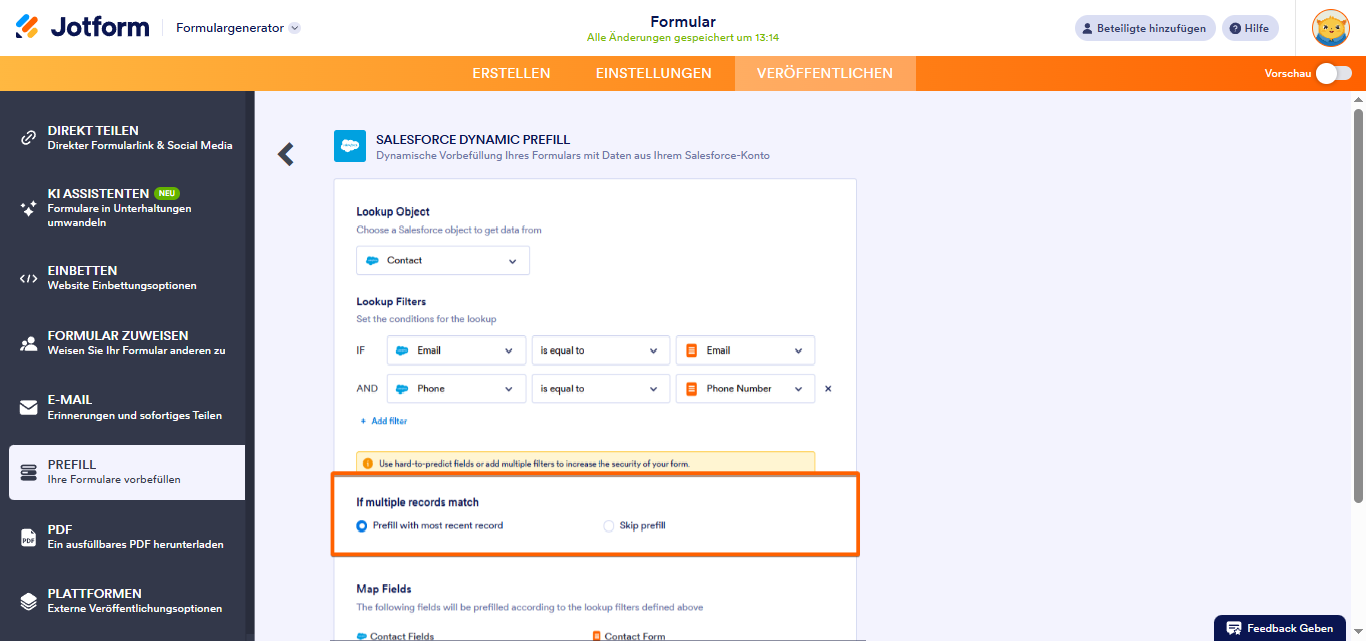Click Add filter to create new condition
The width and height of the screenshot is (1366, 641).
(383, 421)
